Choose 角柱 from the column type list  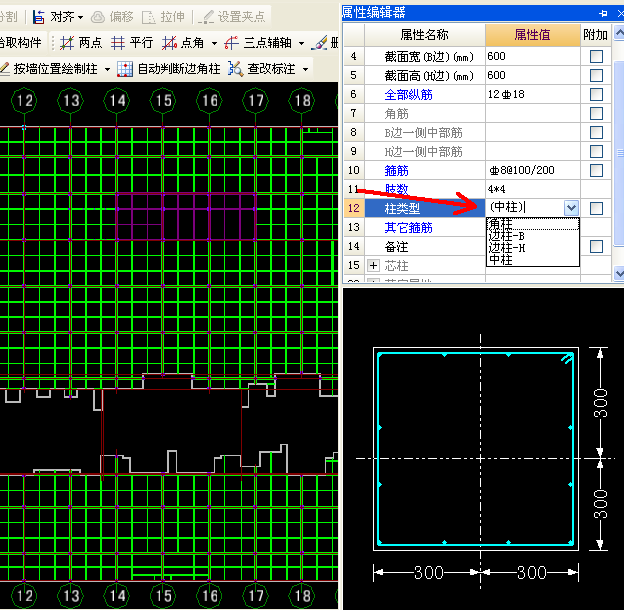pyautogui.click(x=532, y=224)
